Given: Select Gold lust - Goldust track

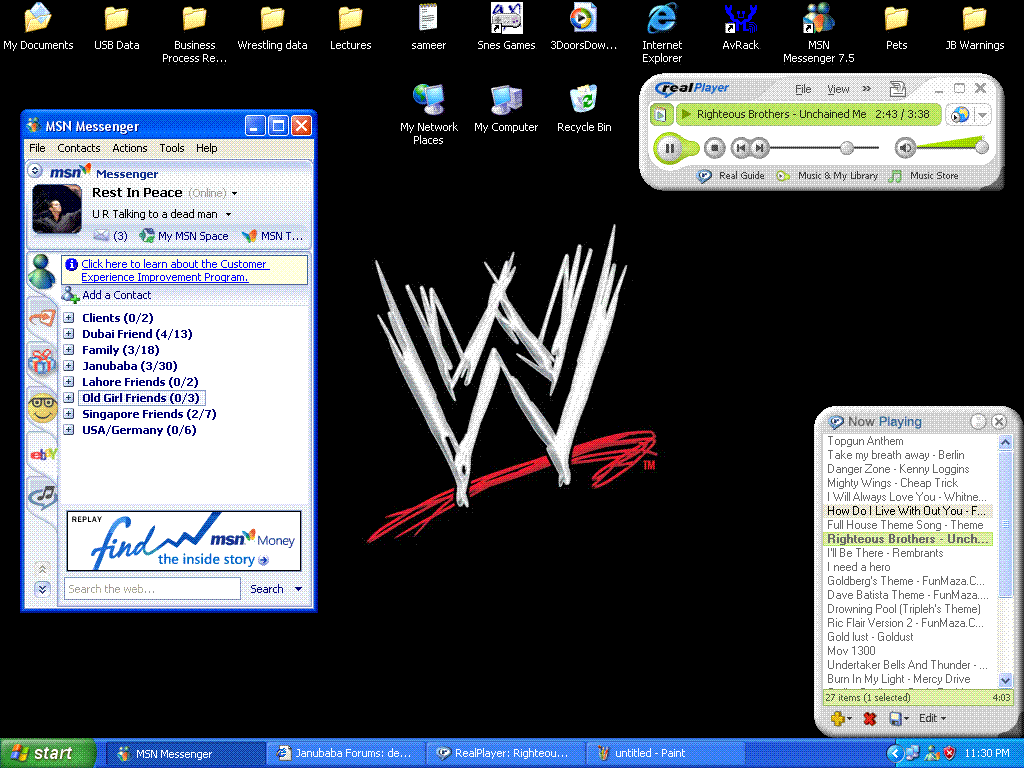Looking at the screenshot, I should click(x=870, y=637).
